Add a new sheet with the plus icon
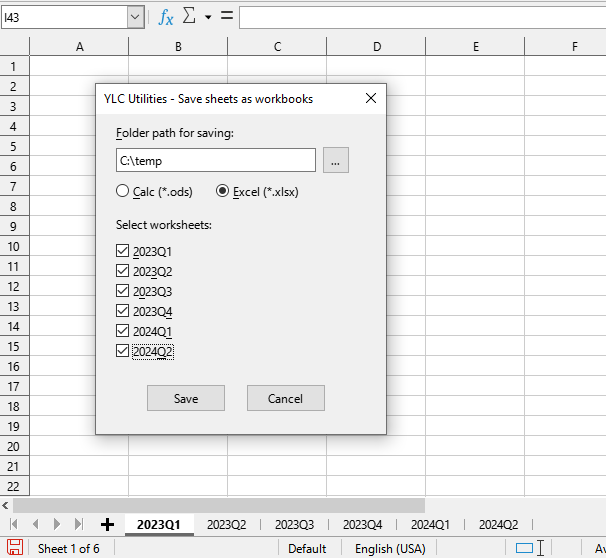Viewport: 606px width, 558px height. click(107, 524)
